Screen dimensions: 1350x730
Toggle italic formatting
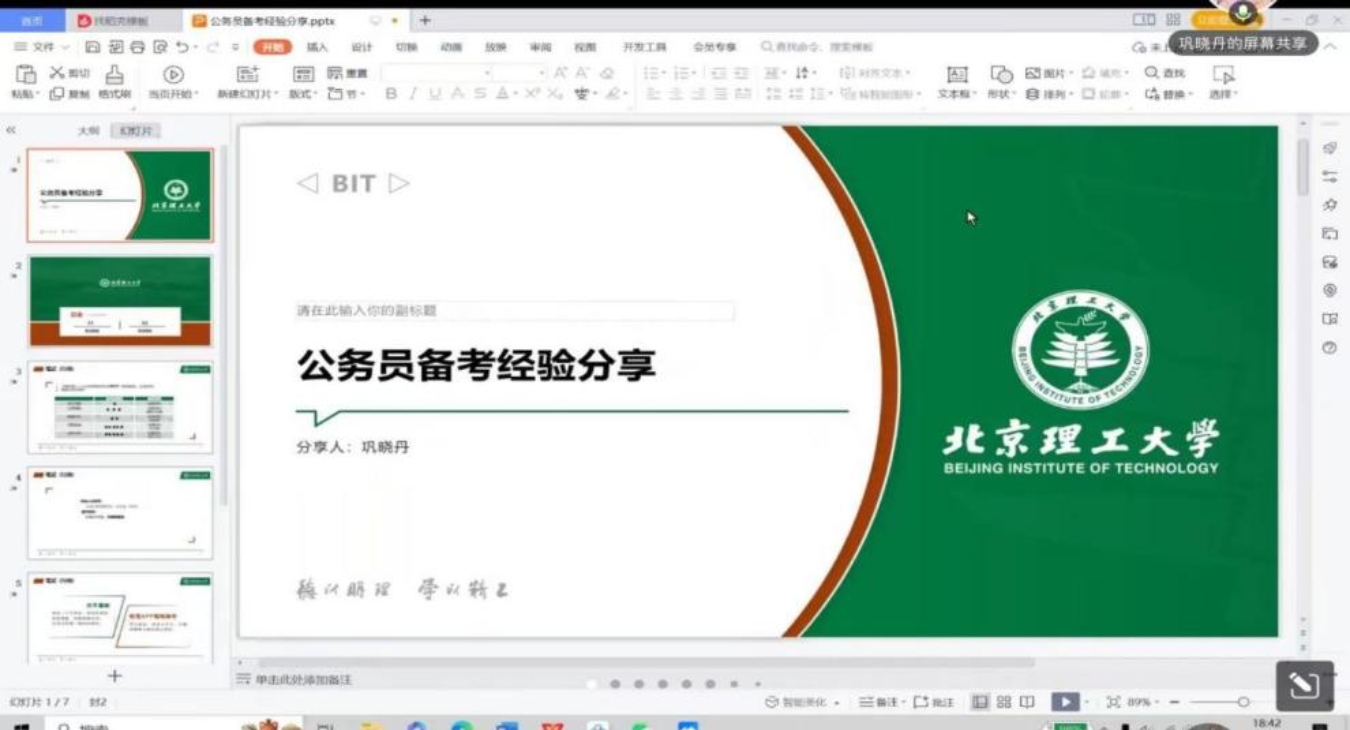point(412,94)
